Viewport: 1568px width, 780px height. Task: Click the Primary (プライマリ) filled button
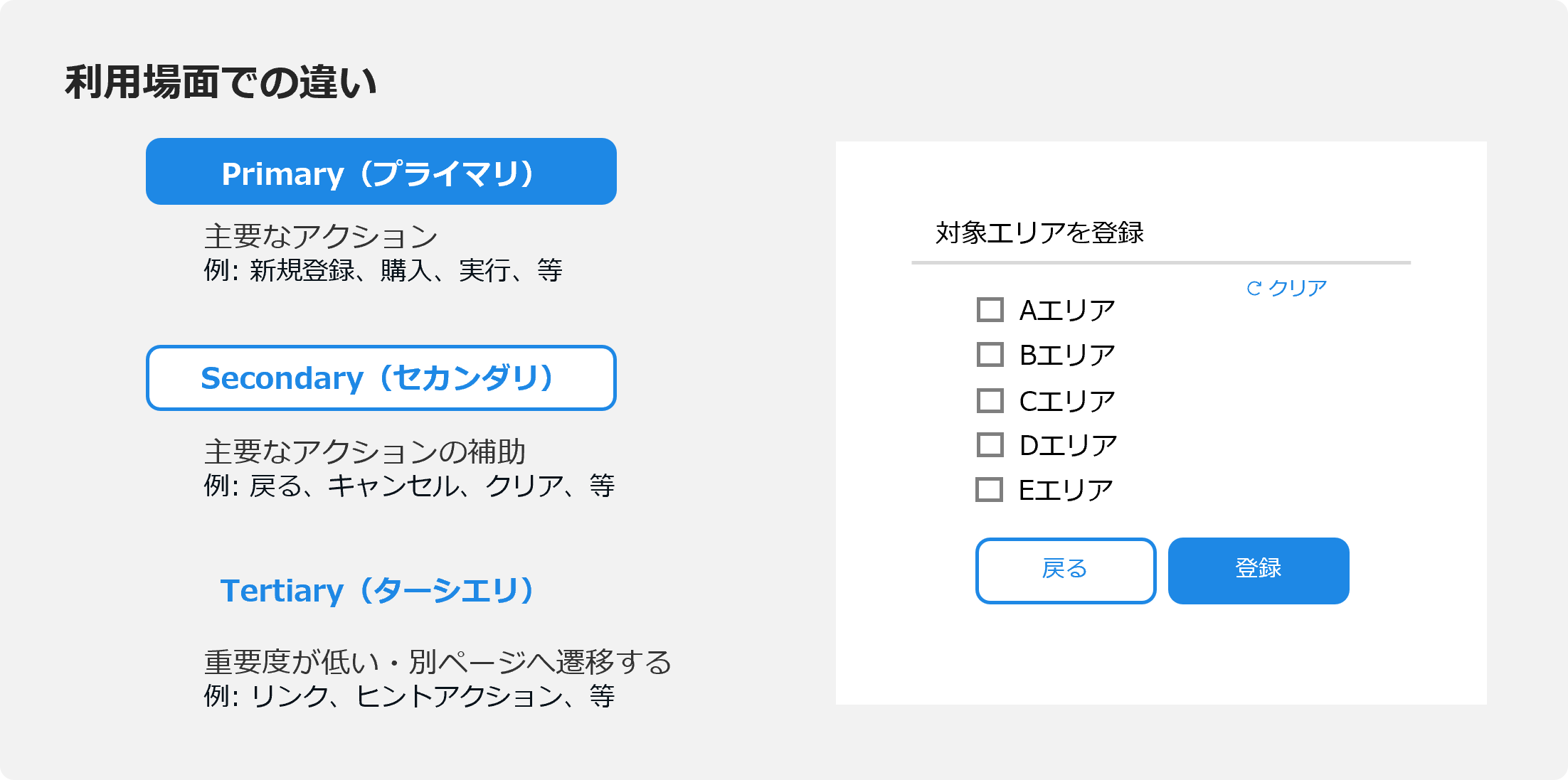[381, 172]
